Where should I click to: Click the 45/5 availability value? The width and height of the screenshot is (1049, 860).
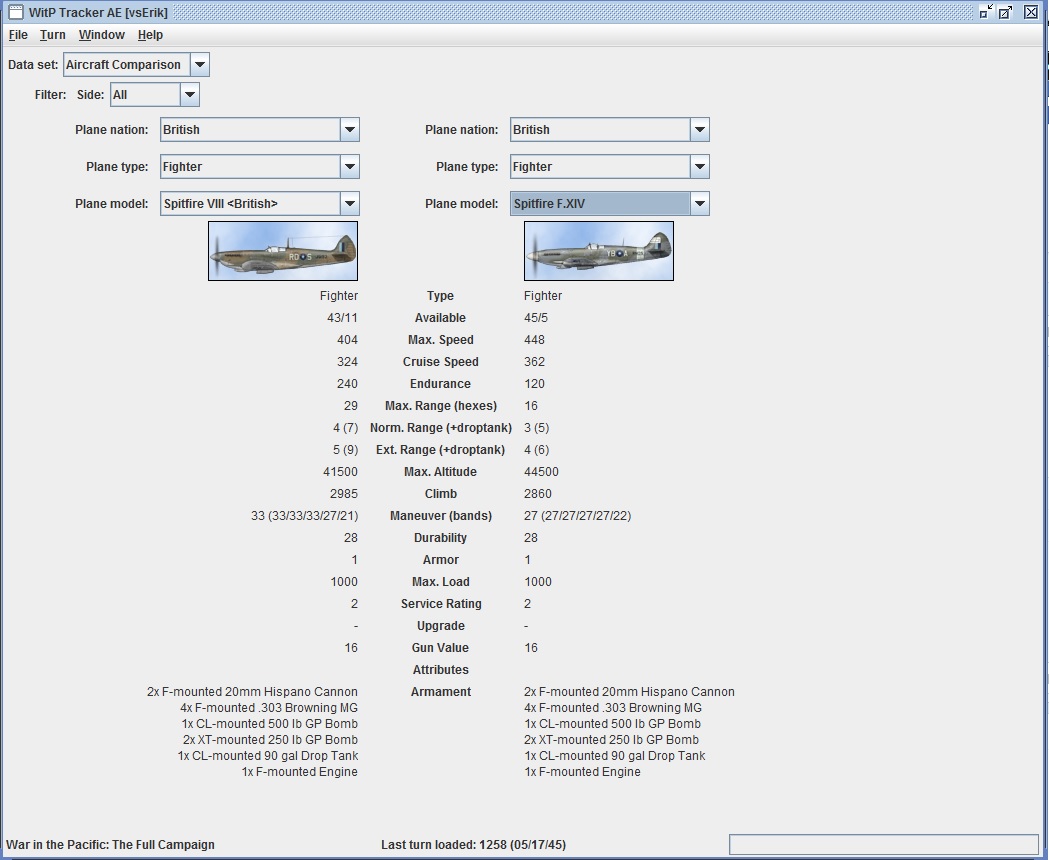pos(536,318)
